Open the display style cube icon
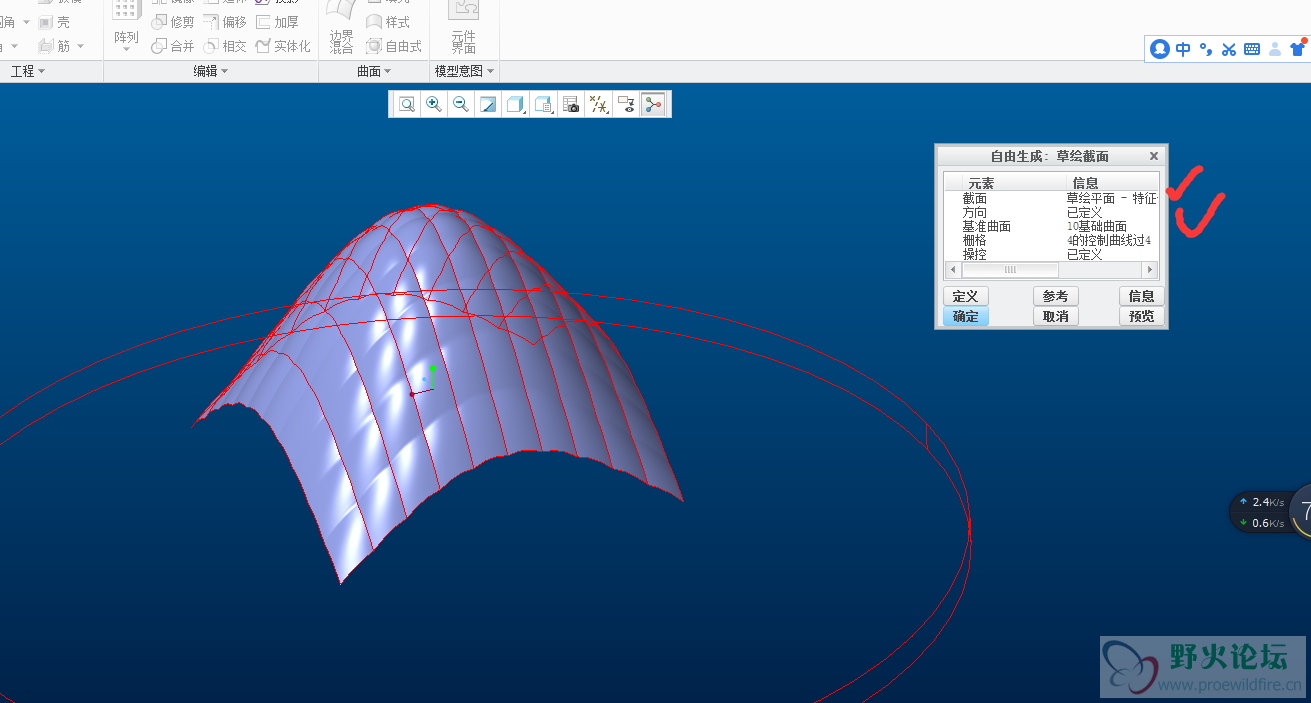This screenshot has width=1311, height=703. pyautogui.click(x=515, y=104)
